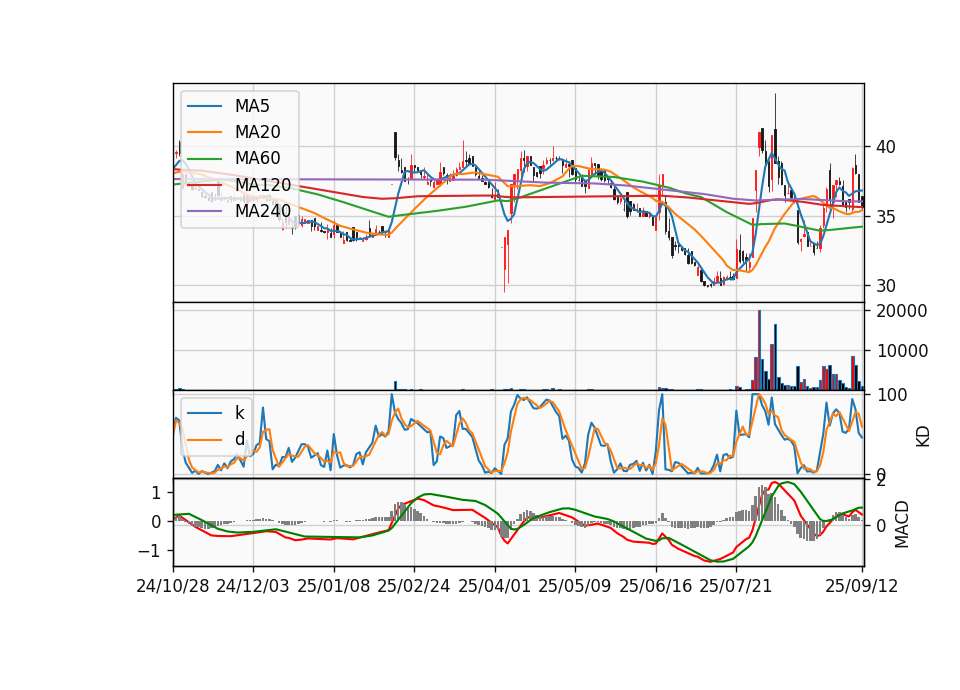Click the price axis value 40

click(x=885, y=147)
